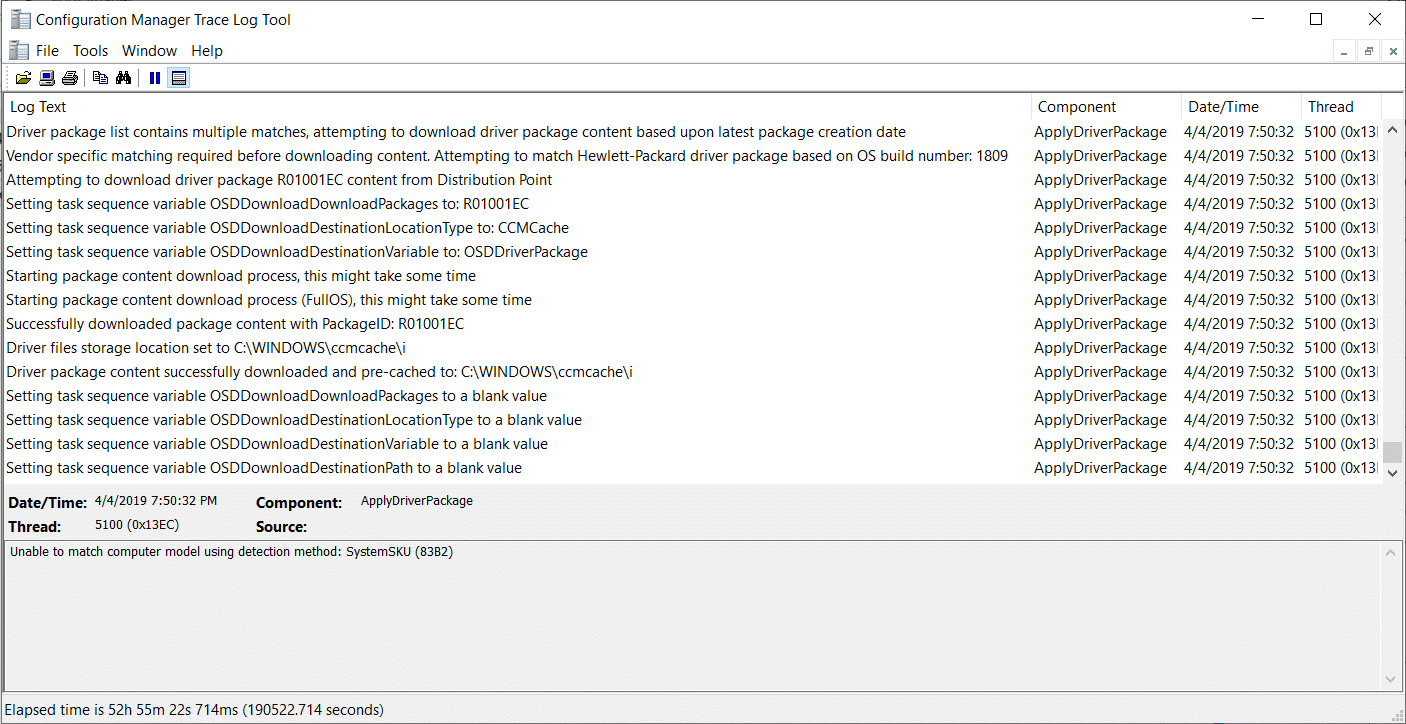Open a saved log file
Screen dimensions: 1406x724
pos(23,77)
